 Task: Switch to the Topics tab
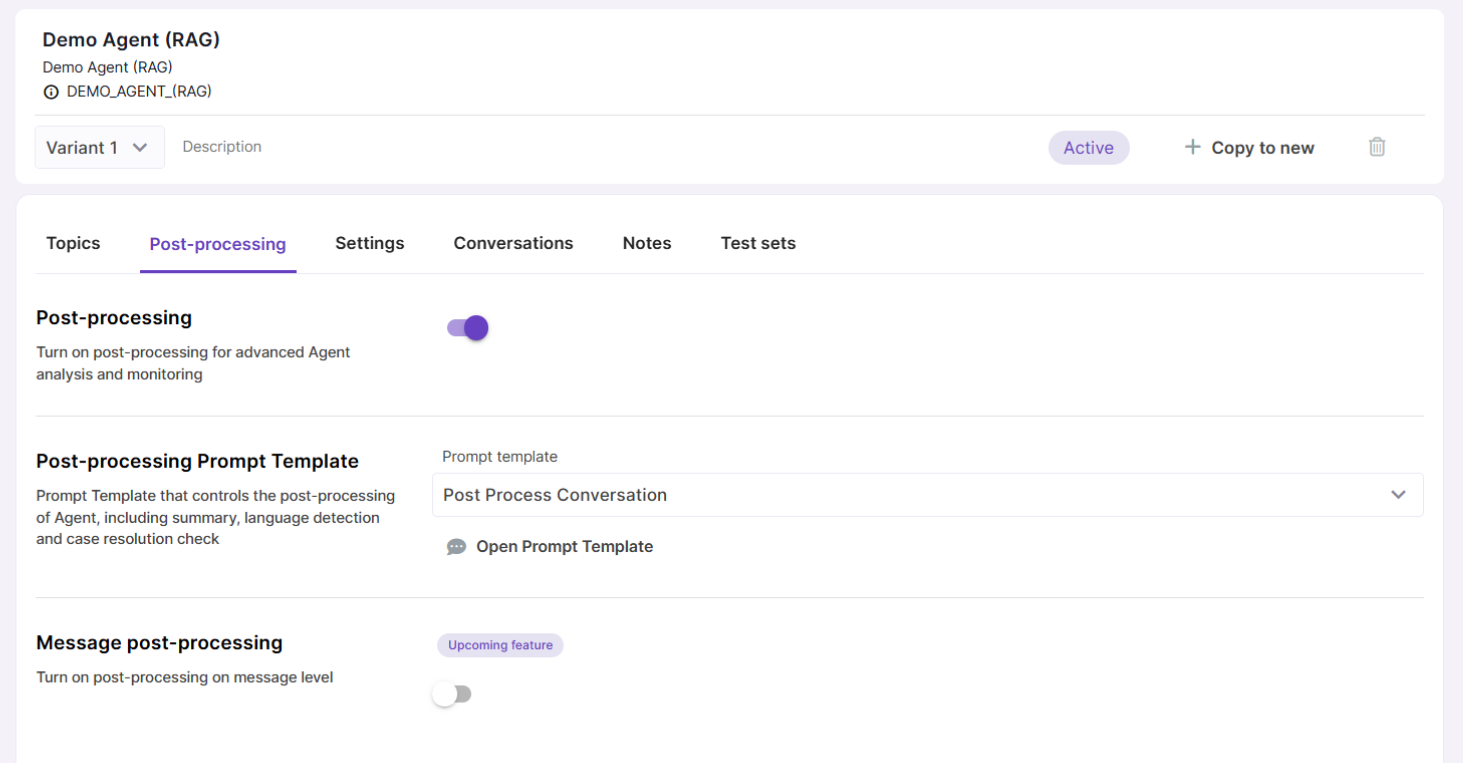[73, 243]
